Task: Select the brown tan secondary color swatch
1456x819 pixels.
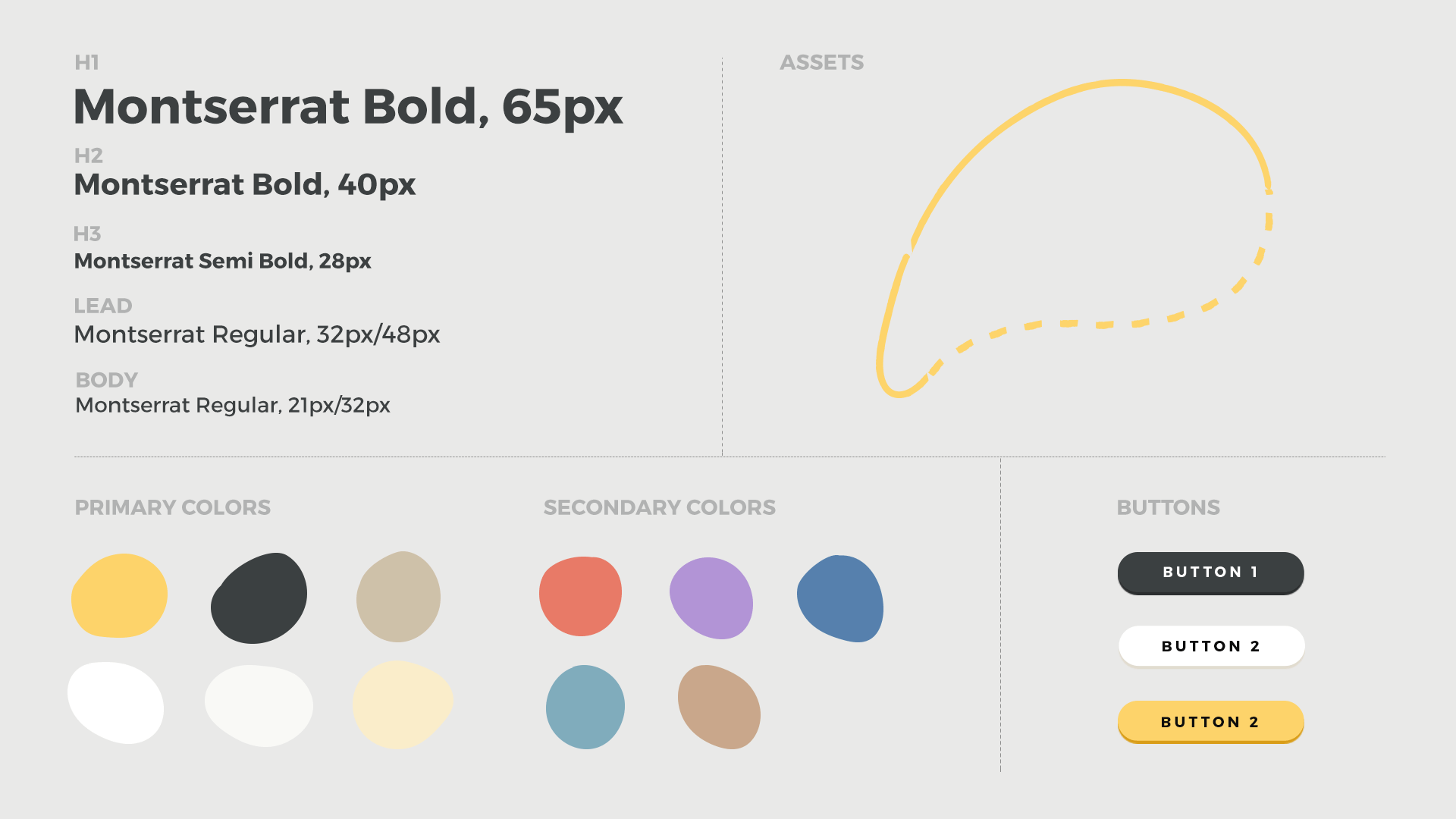Action: click(719, 707)
